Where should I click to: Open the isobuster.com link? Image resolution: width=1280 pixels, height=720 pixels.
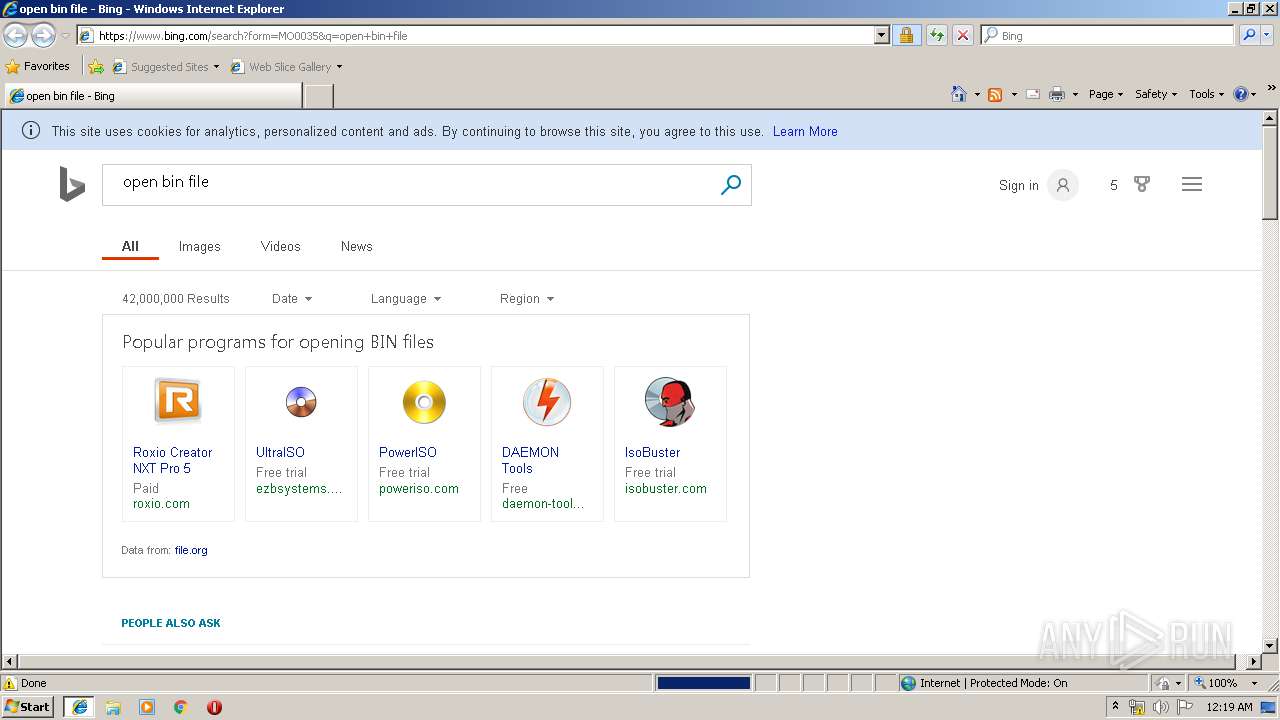coord(666,489)
